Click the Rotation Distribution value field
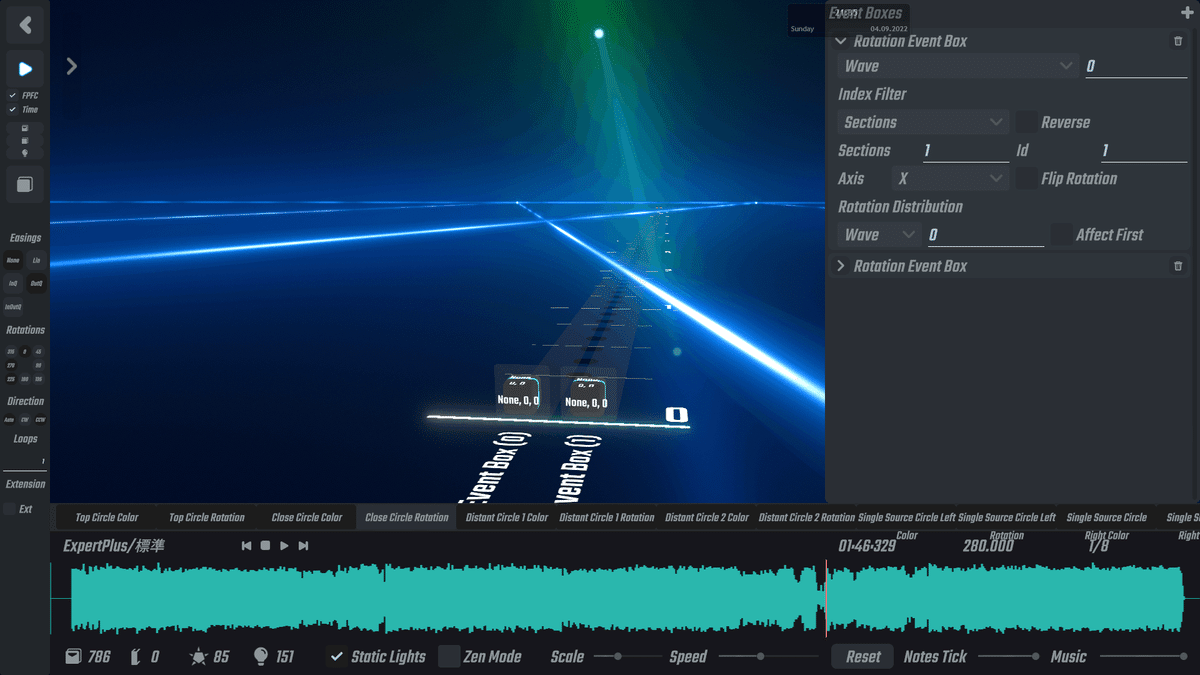Screen dimensions: 1200x675 pyautogui.click(x=986, y=235)
